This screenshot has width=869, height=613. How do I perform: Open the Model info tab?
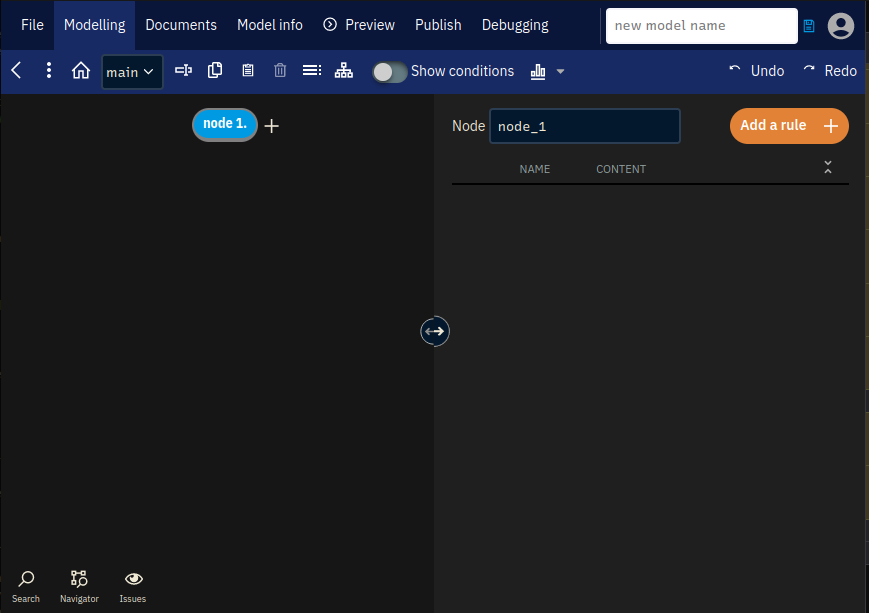[x=270, y=25]
